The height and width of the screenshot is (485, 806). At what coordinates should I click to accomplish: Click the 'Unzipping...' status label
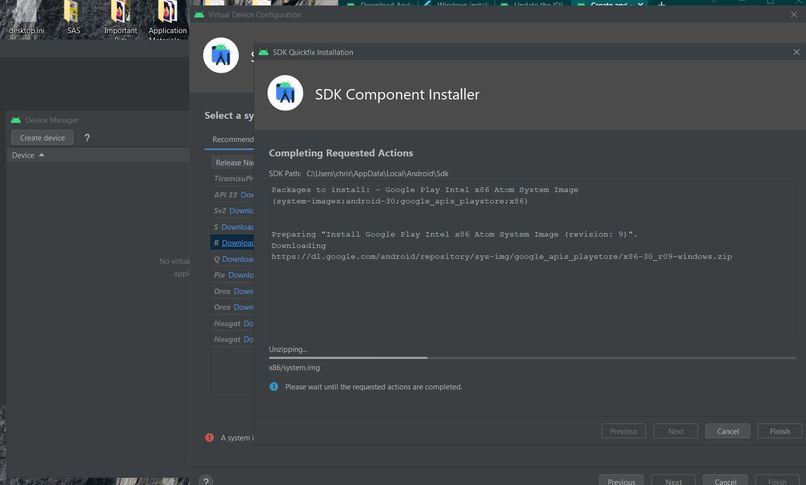288,349
